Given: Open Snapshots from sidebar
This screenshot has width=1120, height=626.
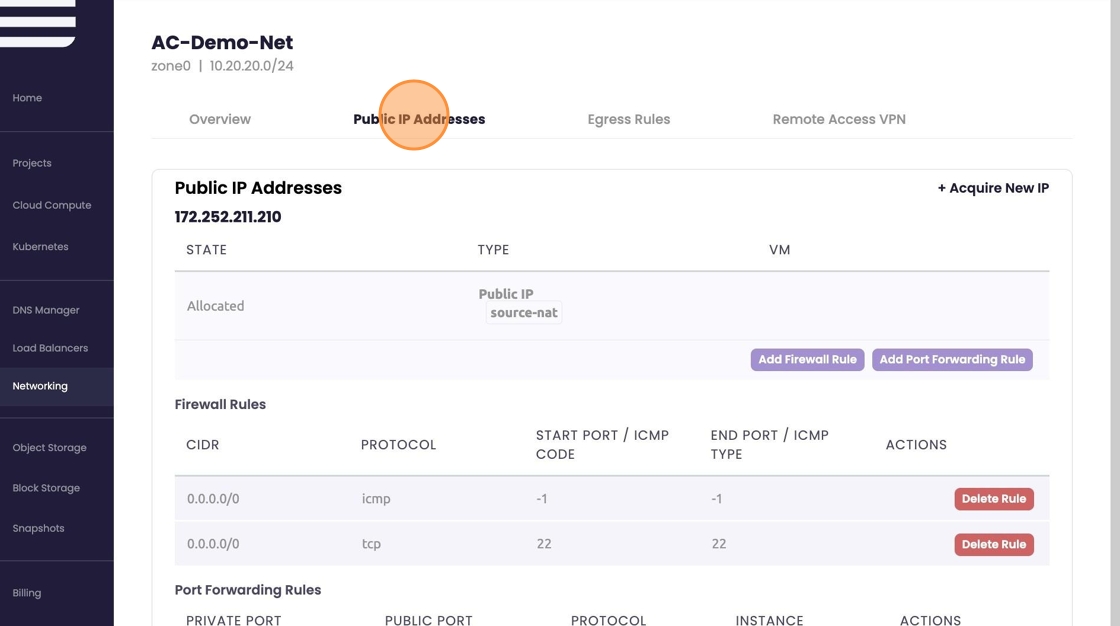Looking at the screenshot, I should coord(38,528).
